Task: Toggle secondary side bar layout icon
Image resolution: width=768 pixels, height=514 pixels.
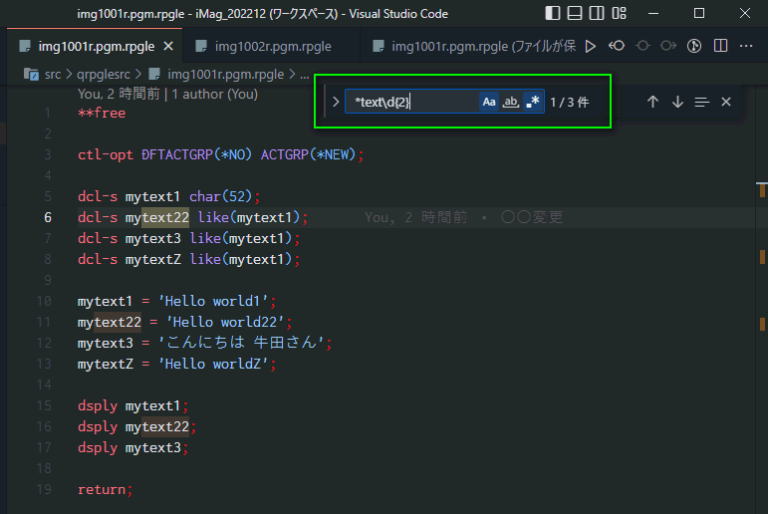Action: coord(597,13)
